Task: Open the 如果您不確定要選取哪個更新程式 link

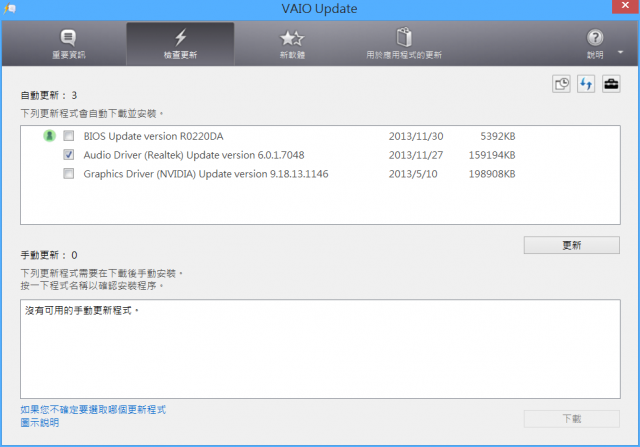Action: pos(93,409)
